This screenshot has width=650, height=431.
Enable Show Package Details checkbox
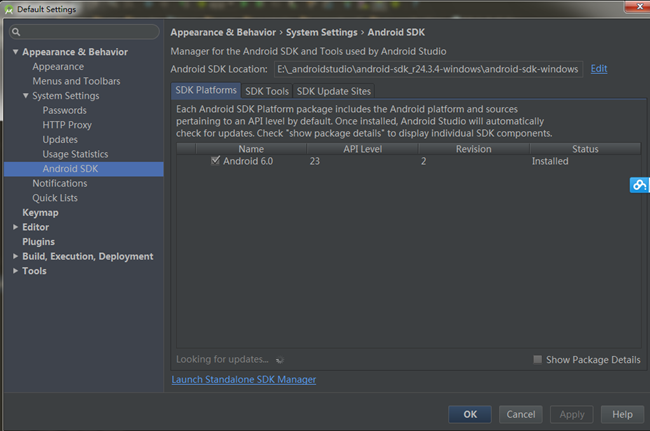click(x=538, y=359)
